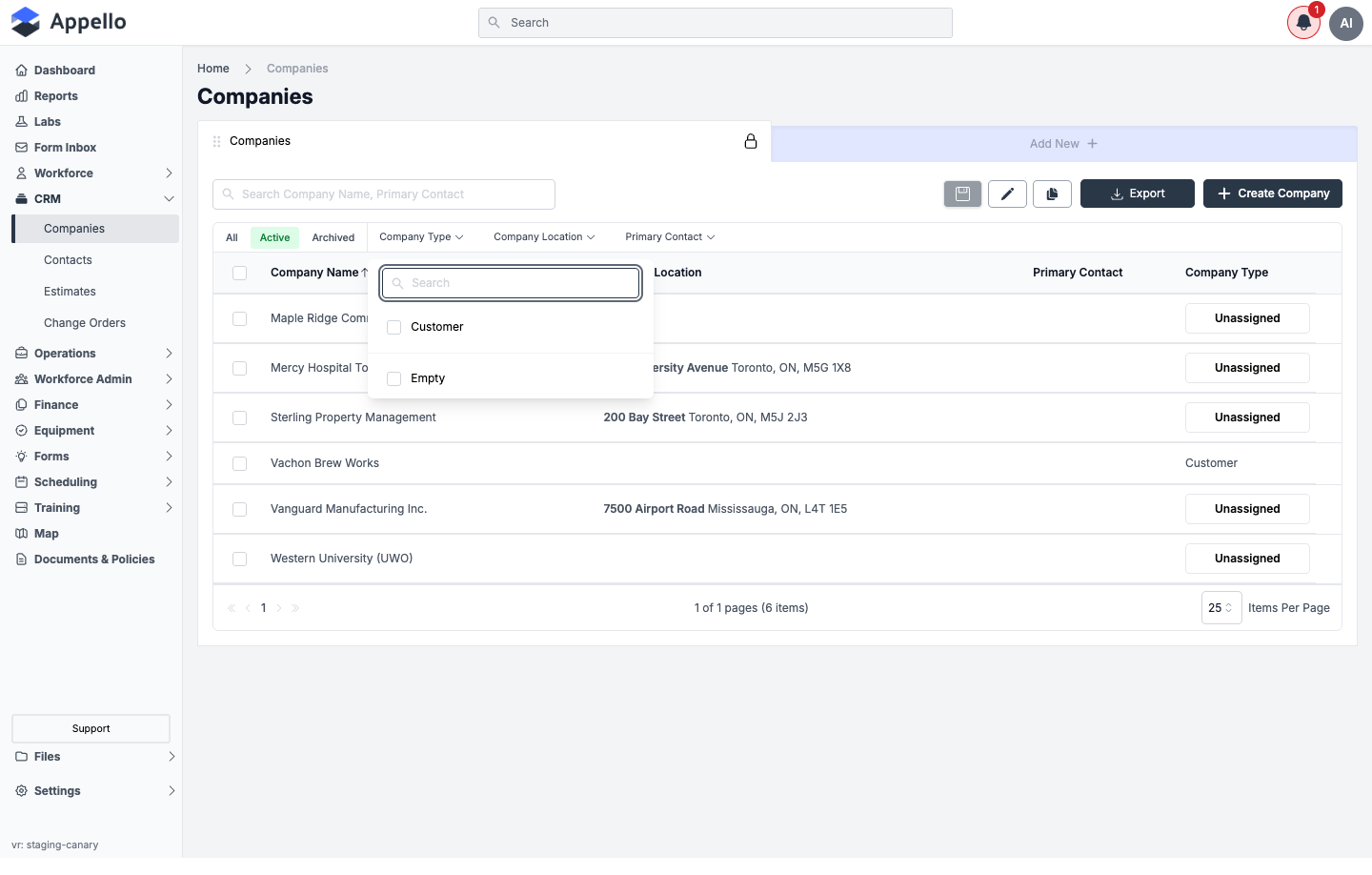Click the Documents & Policies icon
Image resolution: width=1372 pixels, height=875 pixels.
coord(21,560)
